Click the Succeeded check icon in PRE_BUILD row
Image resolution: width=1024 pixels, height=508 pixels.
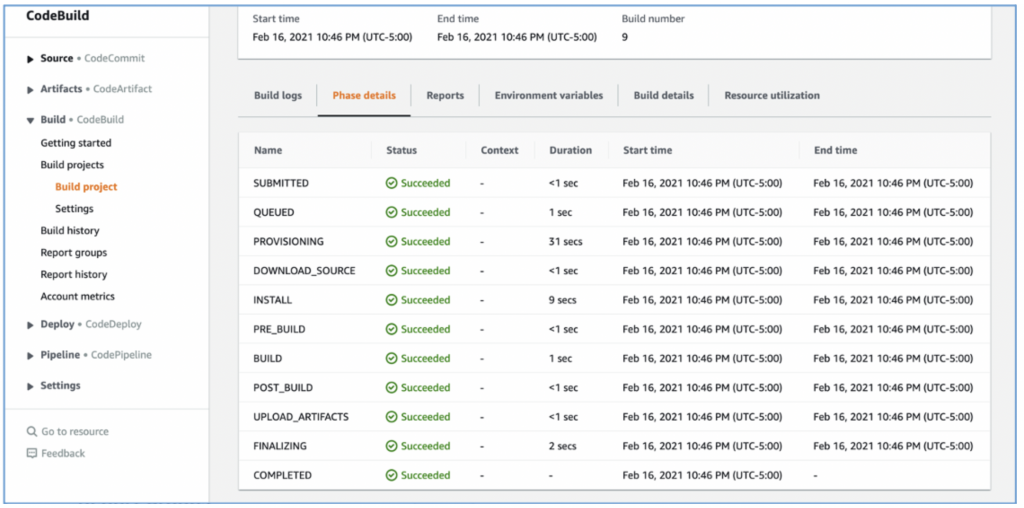click(x=392, y=329)
